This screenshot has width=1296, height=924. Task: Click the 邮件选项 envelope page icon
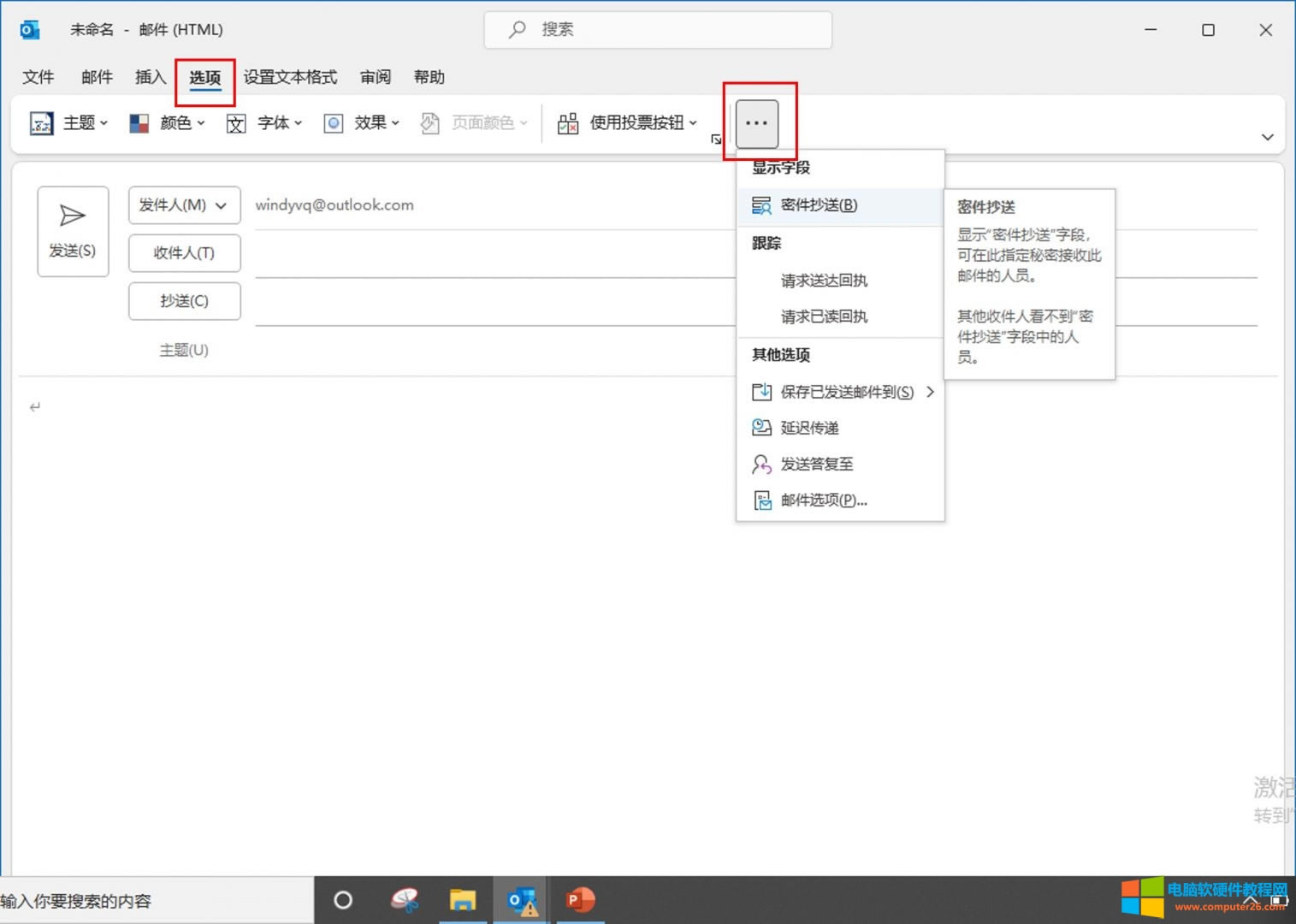coord(761,500)
